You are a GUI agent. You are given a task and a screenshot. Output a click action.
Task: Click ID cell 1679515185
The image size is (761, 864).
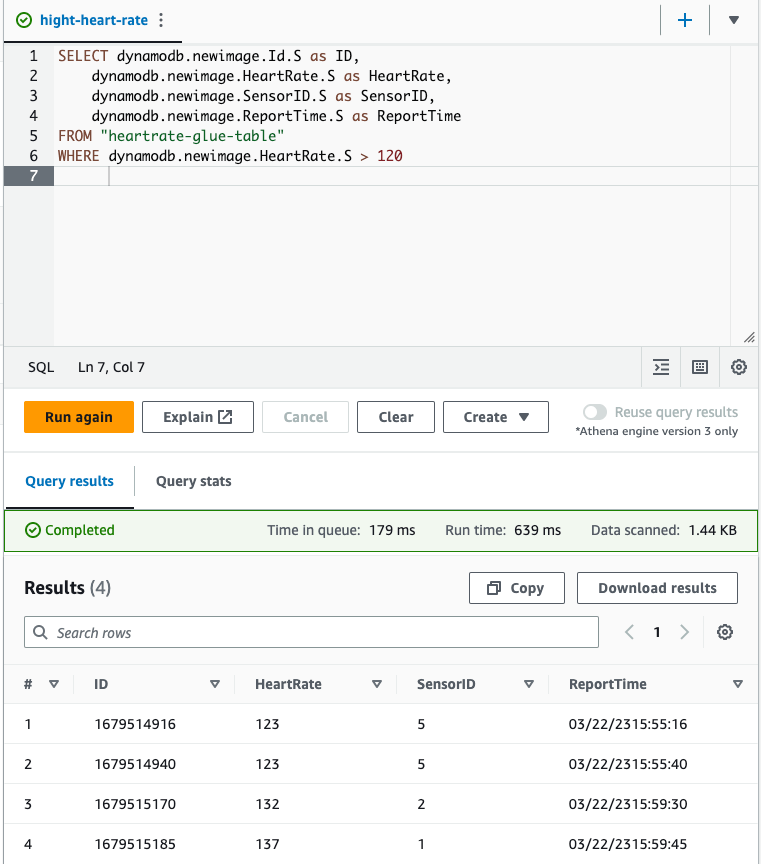coord(135,844)
